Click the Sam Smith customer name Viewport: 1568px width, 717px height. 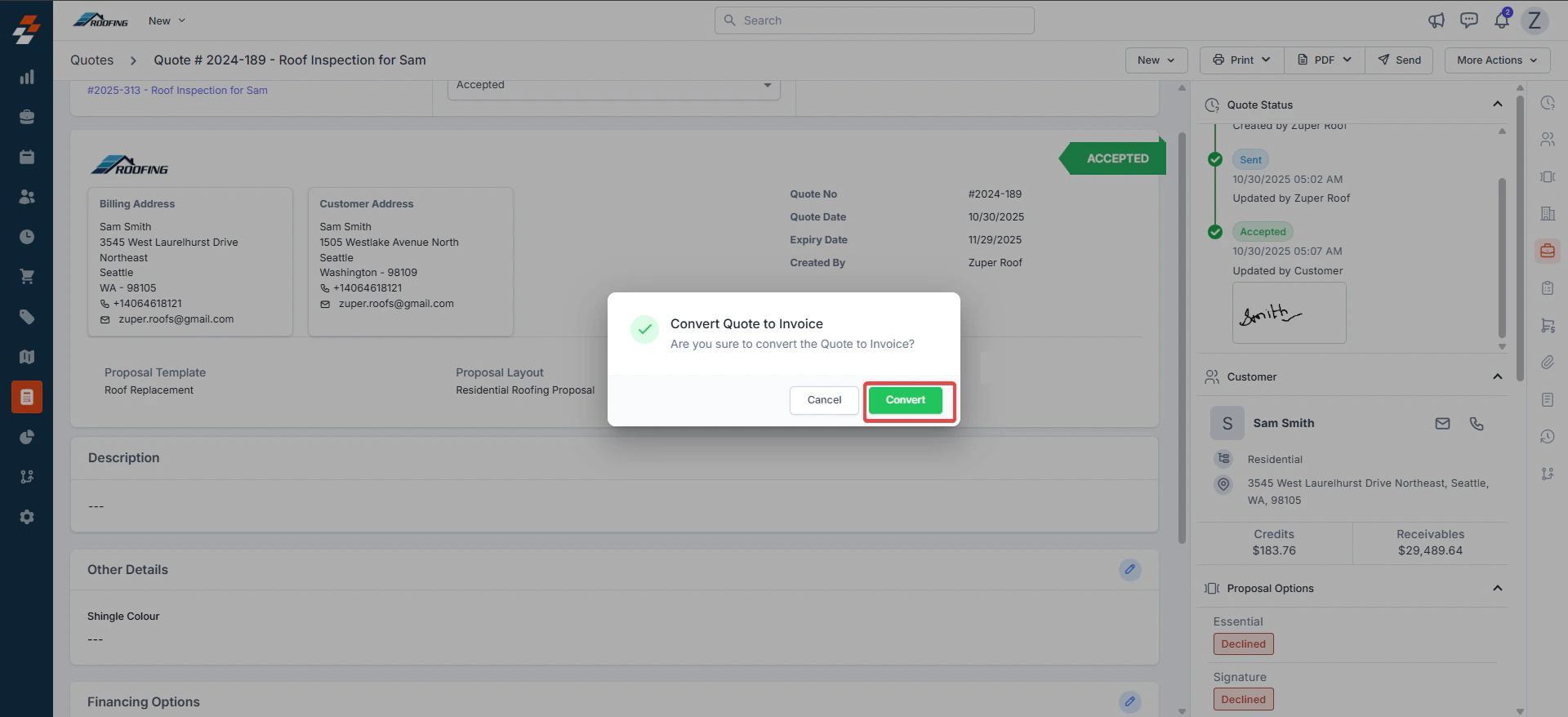pyautogui.click(x=1284, y=423)
